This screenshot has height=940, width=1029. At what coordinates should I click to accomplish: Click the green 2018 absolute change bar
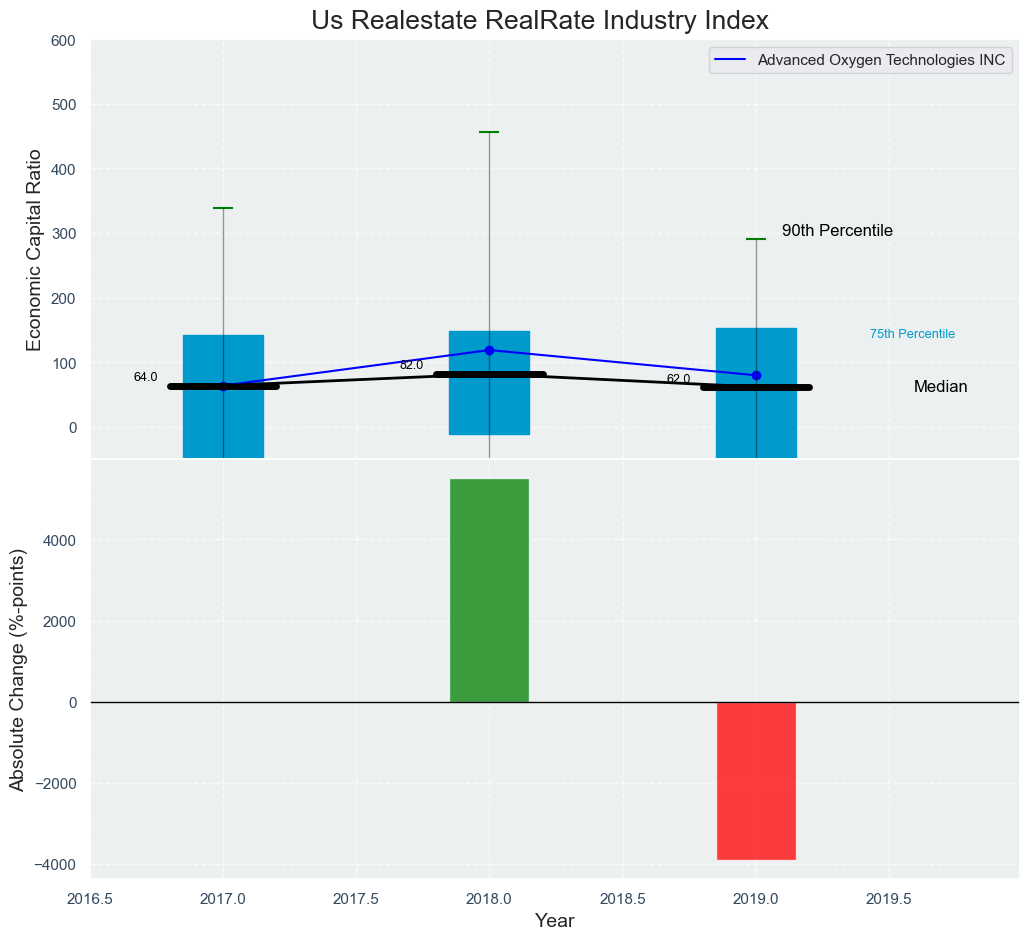[x=489, y=590]
